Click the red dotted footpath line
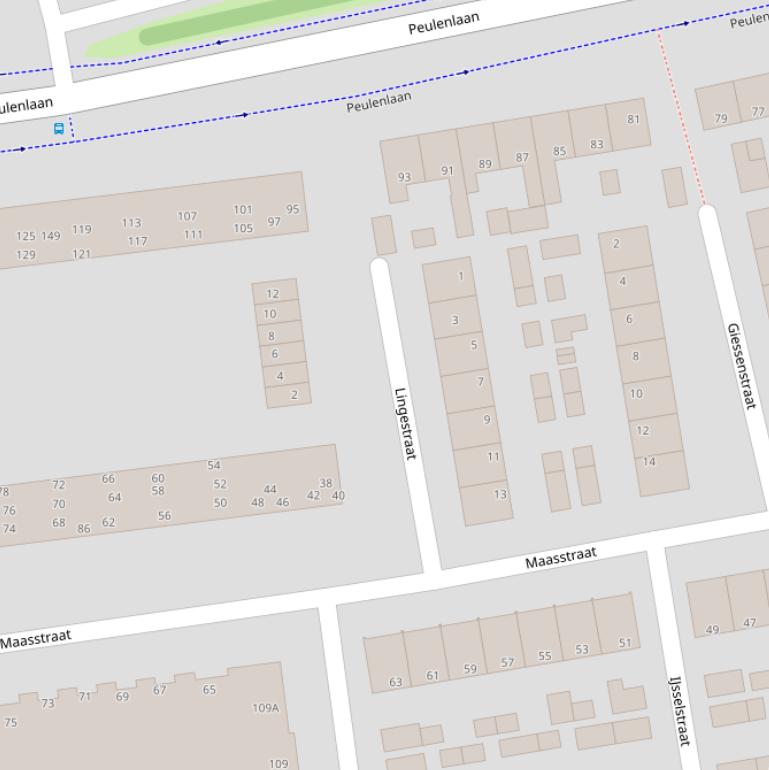Image resolution: width=769 pixels, height=770 pixels. click(x=683, y=120)
